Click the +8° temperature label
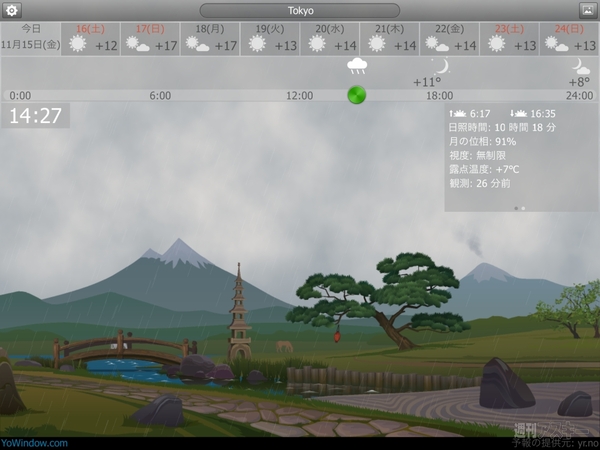The image size is (600, 450). (579, 82)
